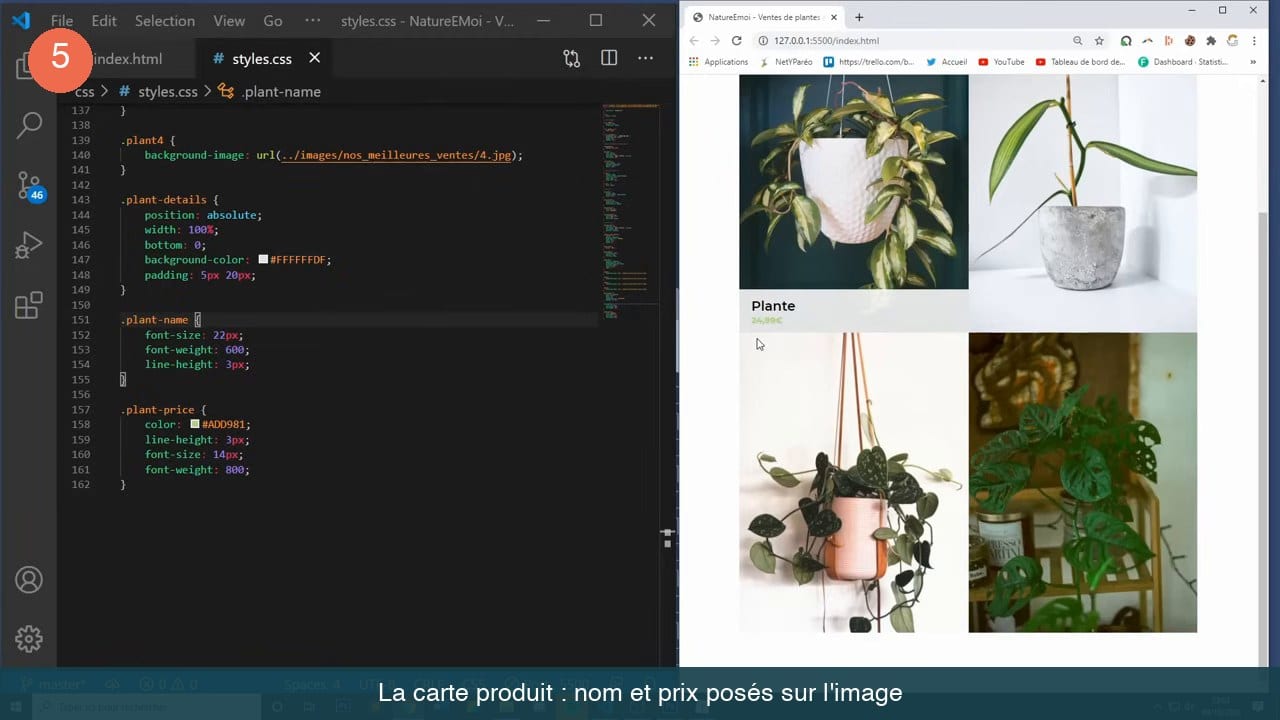
Task: Open Source Control view with 46 badge
Action: (29, 186)
